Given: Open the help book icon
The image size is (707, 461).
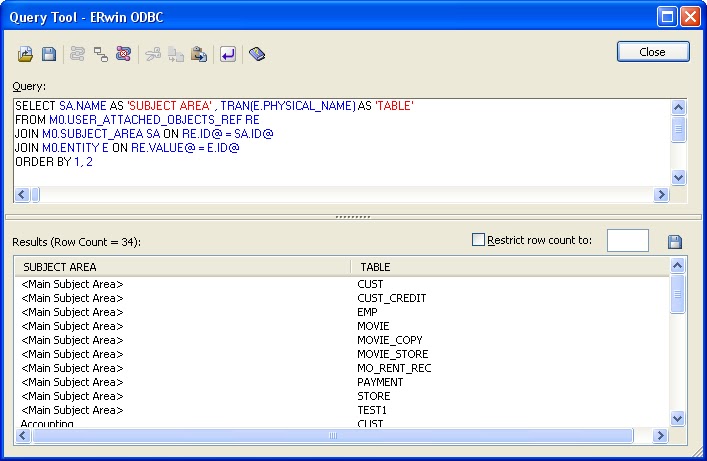Looking at the screenshot, I should 257,54.
